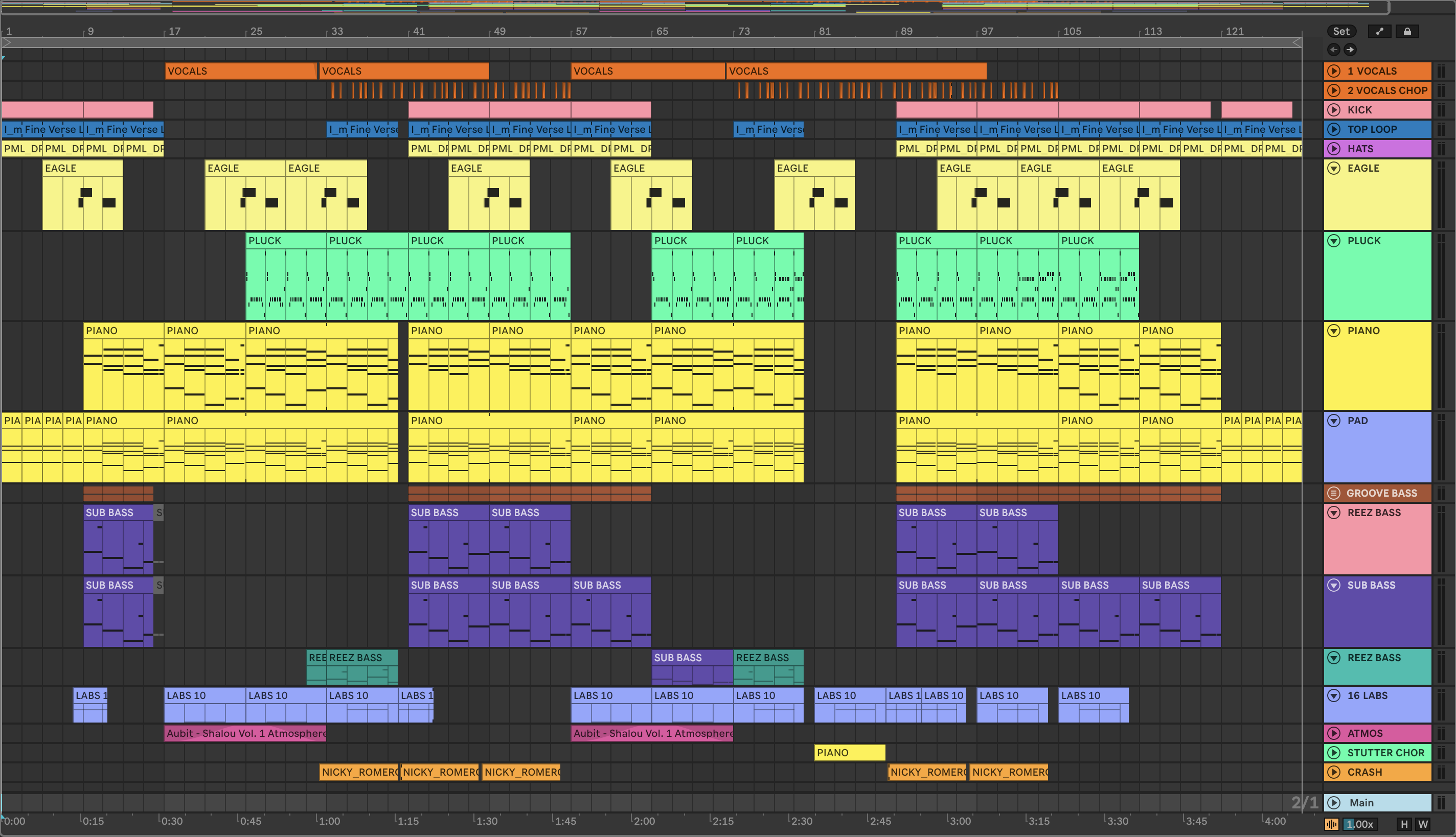
Task: Click the 1:00 mark on time ruler
Action: (330, 822)
